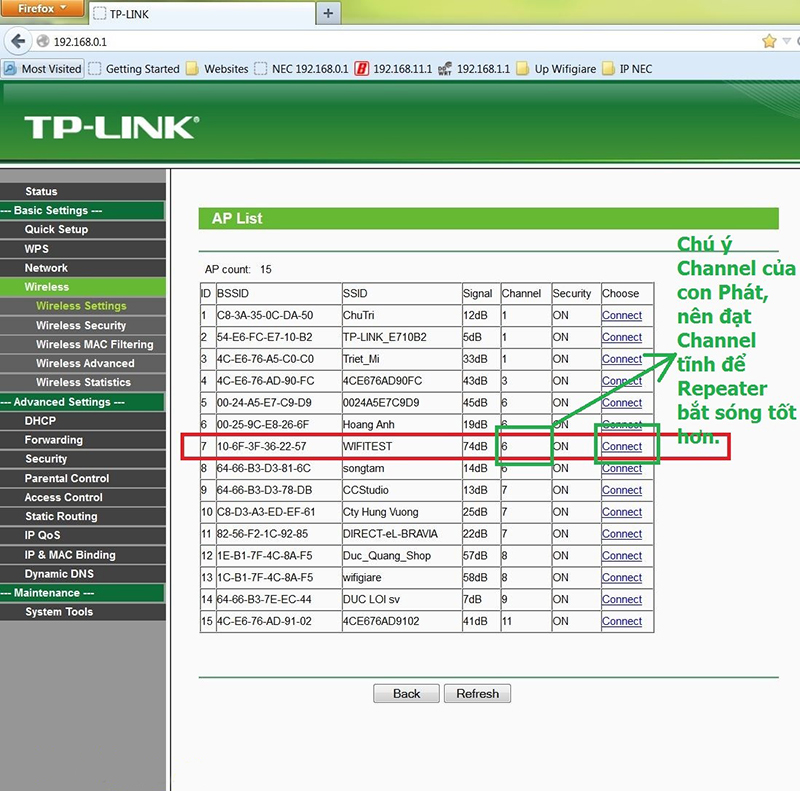Screen dimensions: 800x791
Task: Click the 74dB signal value
Action: (475, 447)
